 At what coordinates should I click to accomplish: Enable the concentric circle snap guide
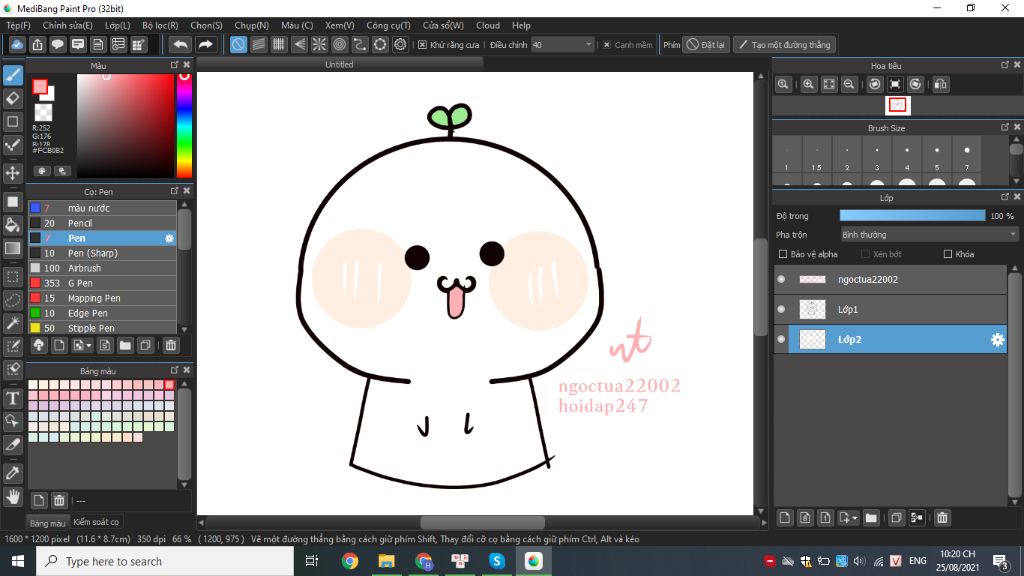point(340,44)
